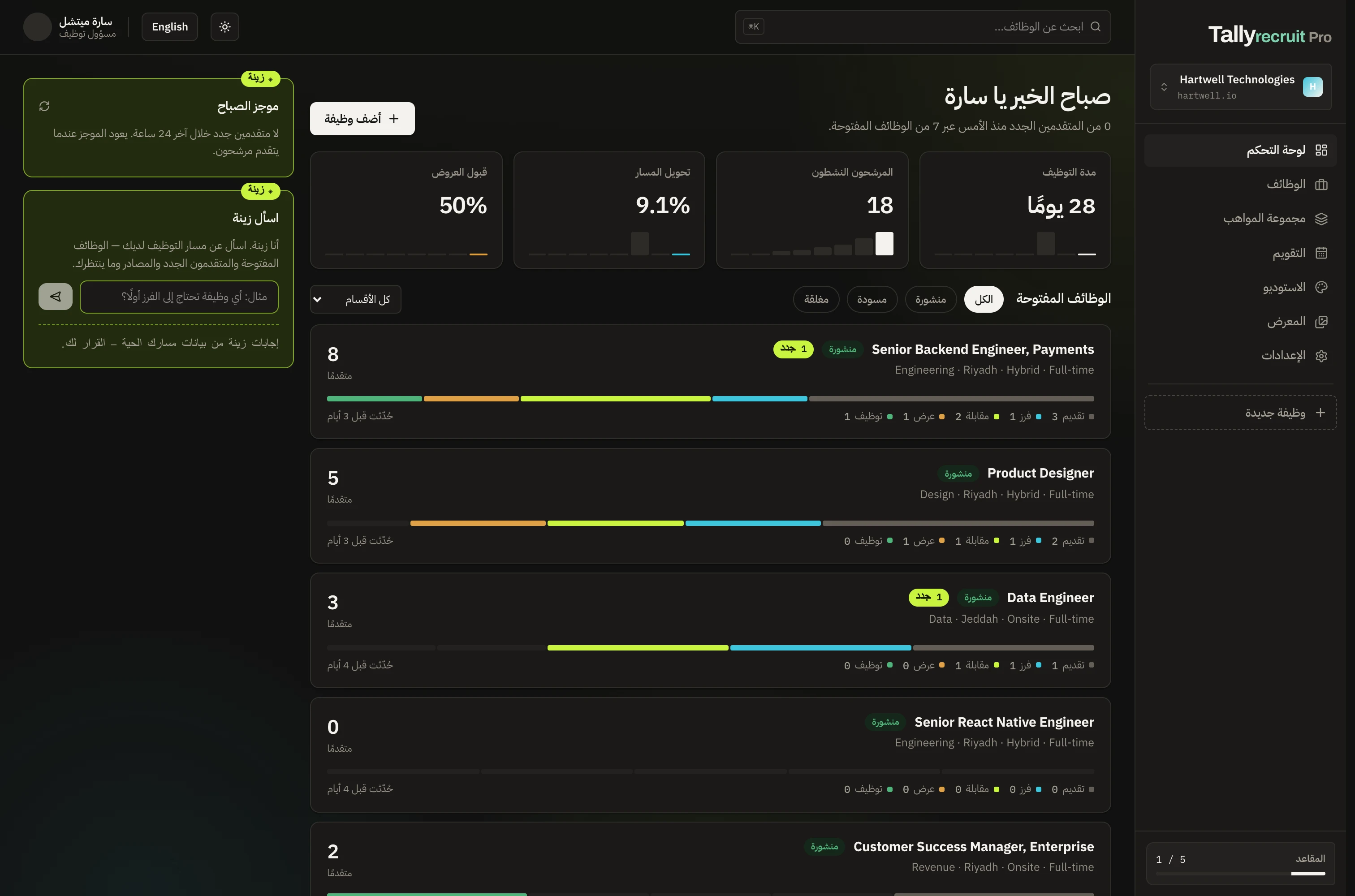This screenshot has width=1355, height=896.
Task: Click the '1 new' badge on Data Engineer
Action: point(929,598)
